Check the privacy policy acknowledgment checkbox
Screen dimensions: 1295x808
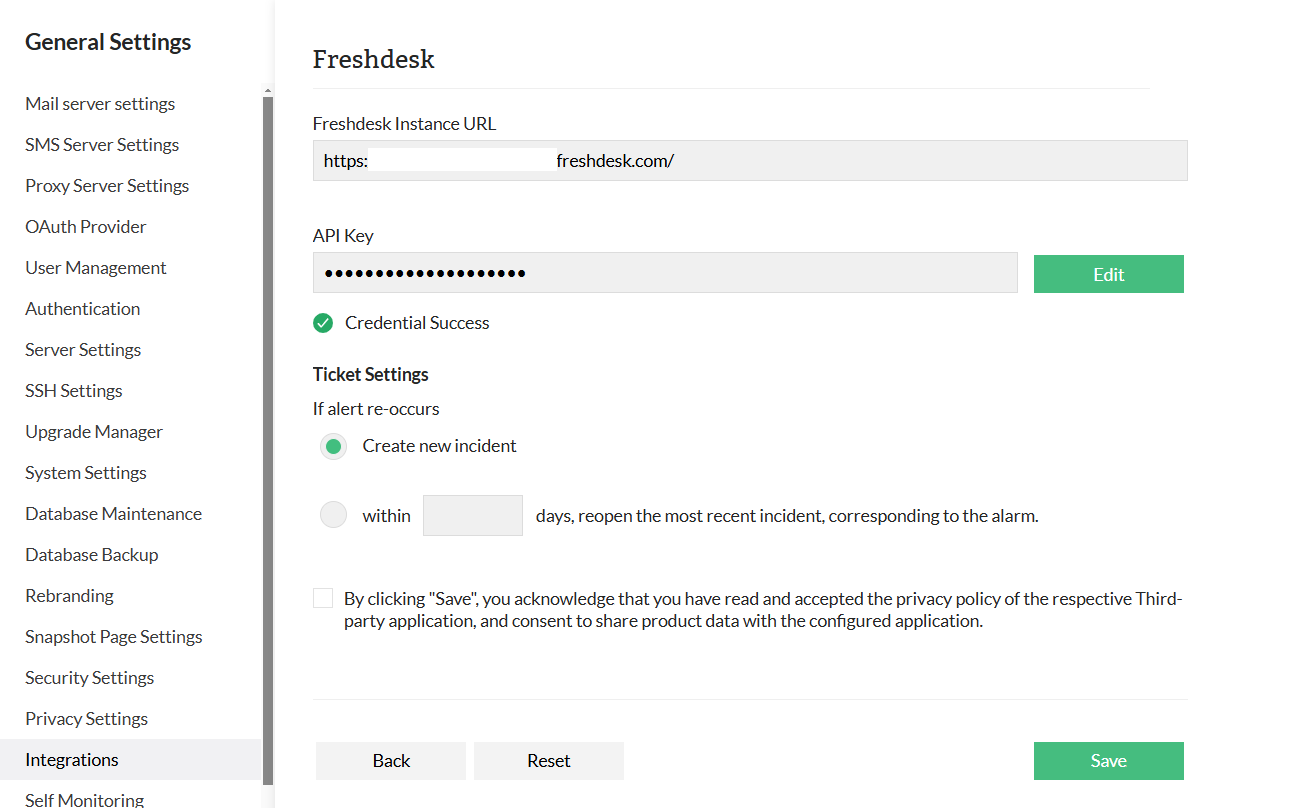323,598
